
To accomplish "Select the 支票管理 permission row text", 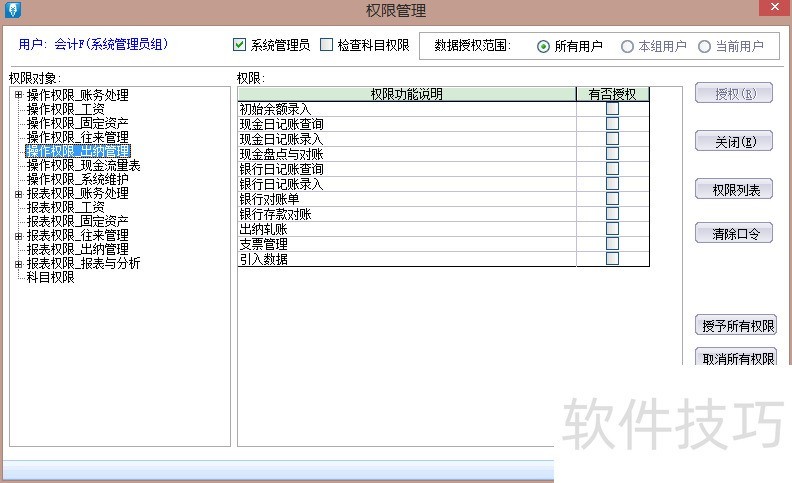I will pos(263,244).
